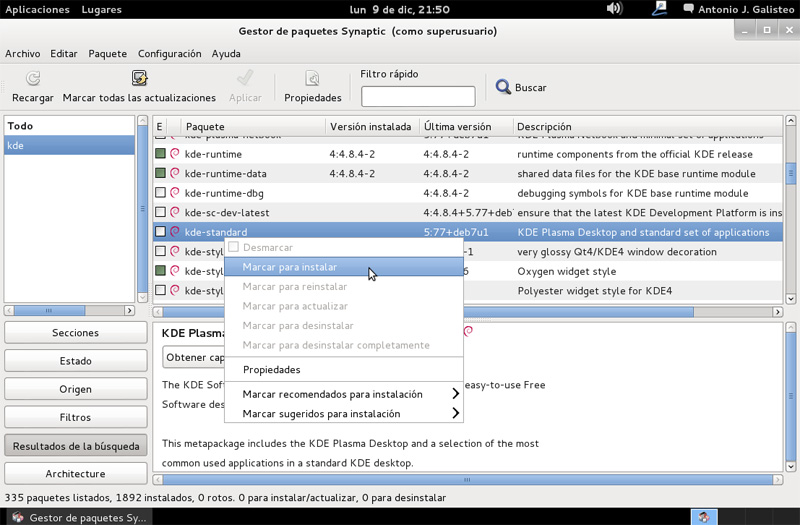
Task: Click the Paquete column header
Action: [x=253, y=126]
